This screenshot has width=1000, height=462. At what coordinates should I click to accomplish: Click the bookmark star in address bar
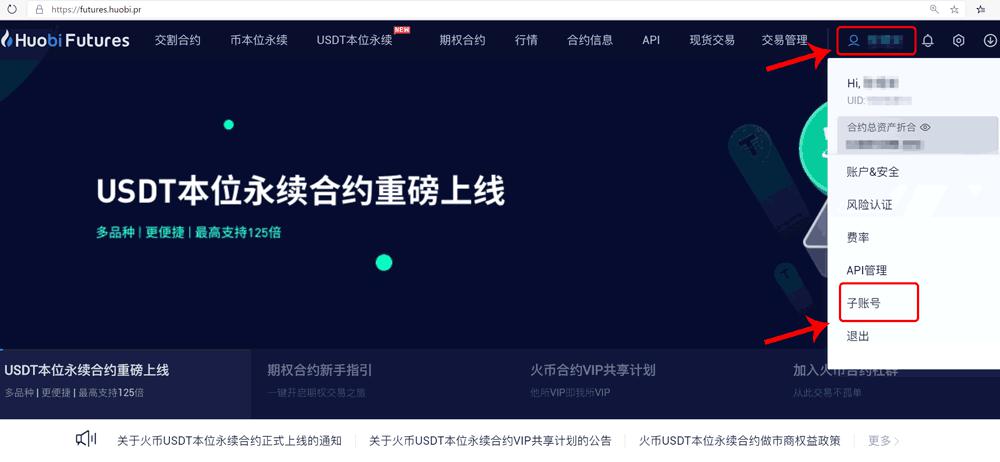point(954,9)
